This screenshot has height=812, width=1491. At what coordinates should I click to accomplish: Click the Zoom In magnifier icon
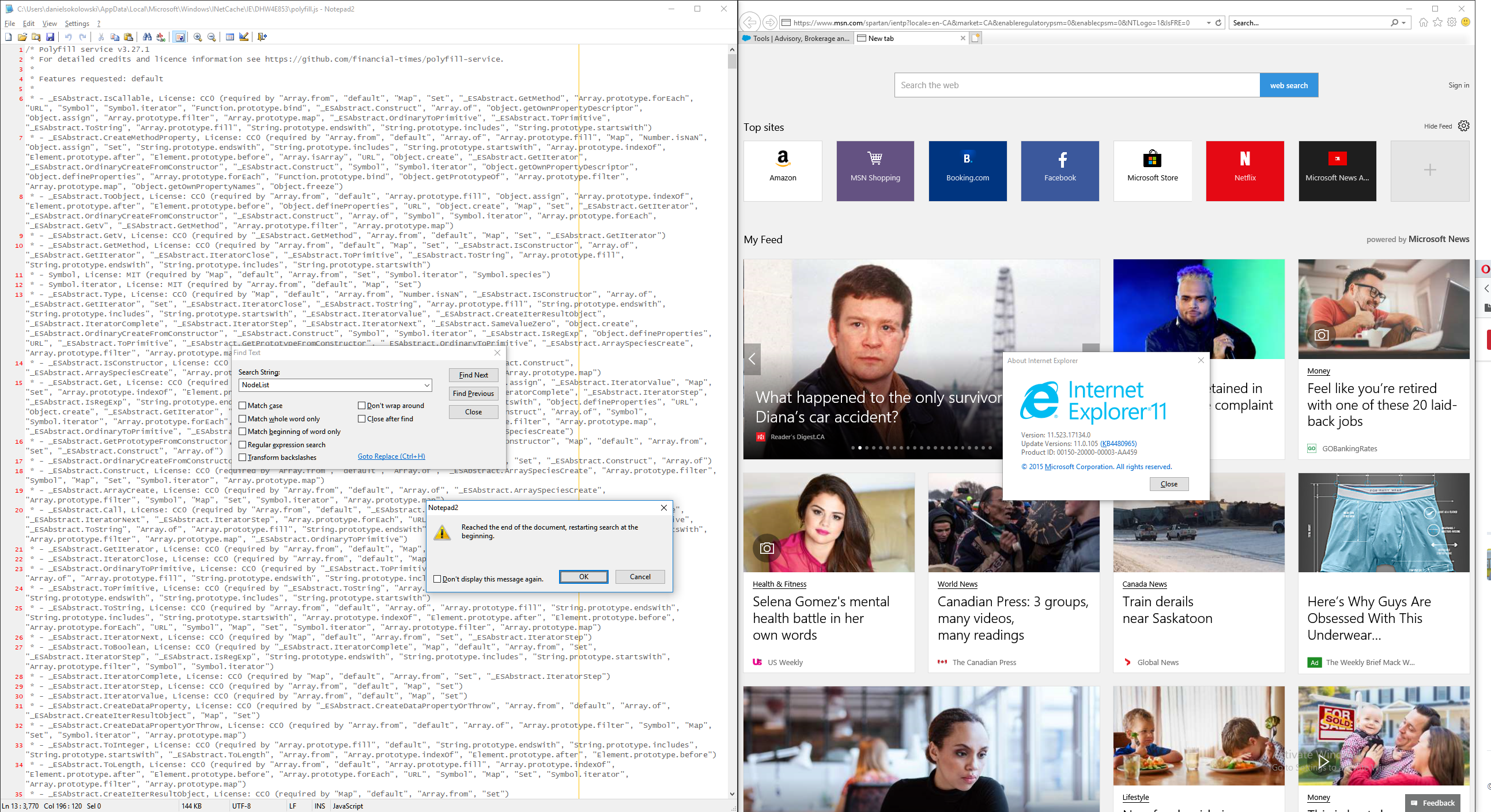coord(198,37)
